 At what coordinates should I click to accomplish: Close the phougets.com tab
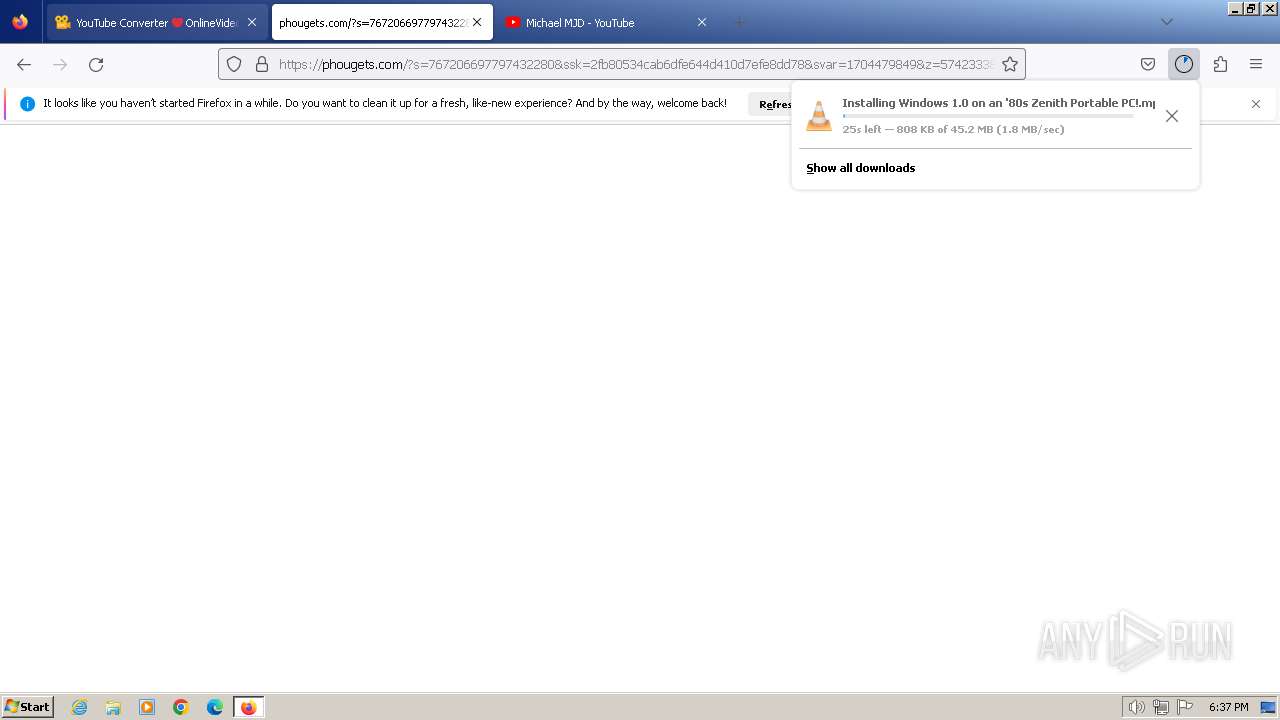[477, 22]
